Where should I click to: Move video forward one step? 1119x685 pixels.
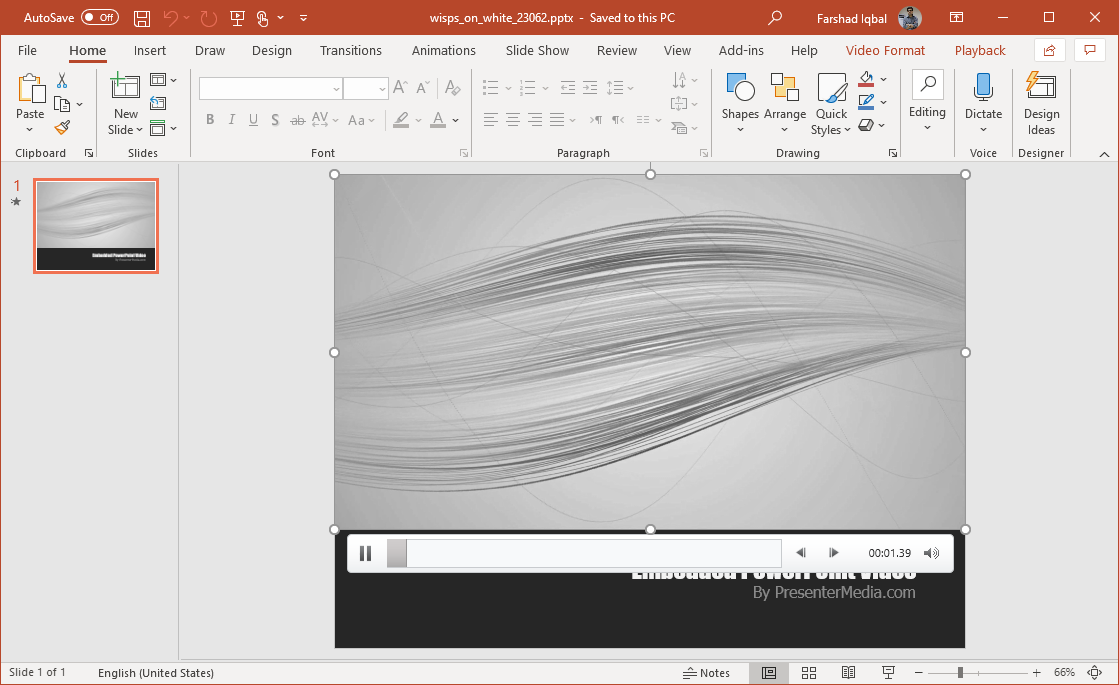tap(833, 553)
